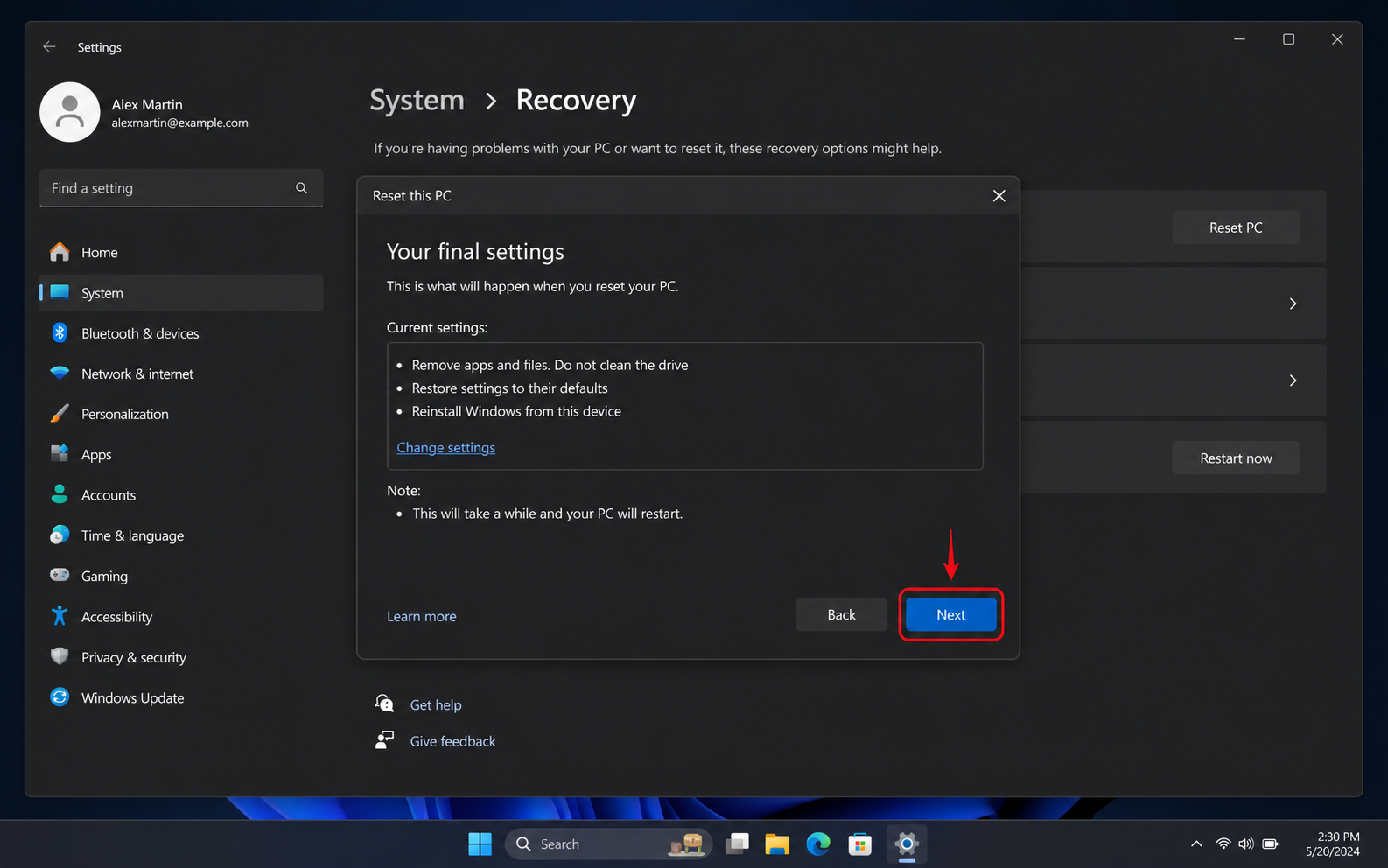1388x868 pixels.
Task: Launch Microsoft Edge from the taskbar
Action: click(818, 844)
